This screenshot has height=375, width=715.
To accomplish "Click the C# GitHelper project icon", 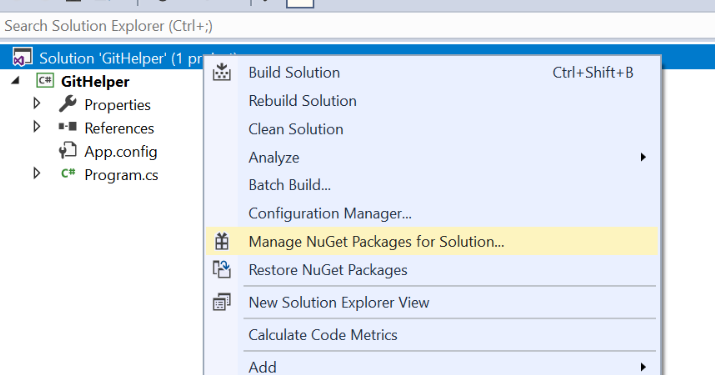I will coord(45,81).
